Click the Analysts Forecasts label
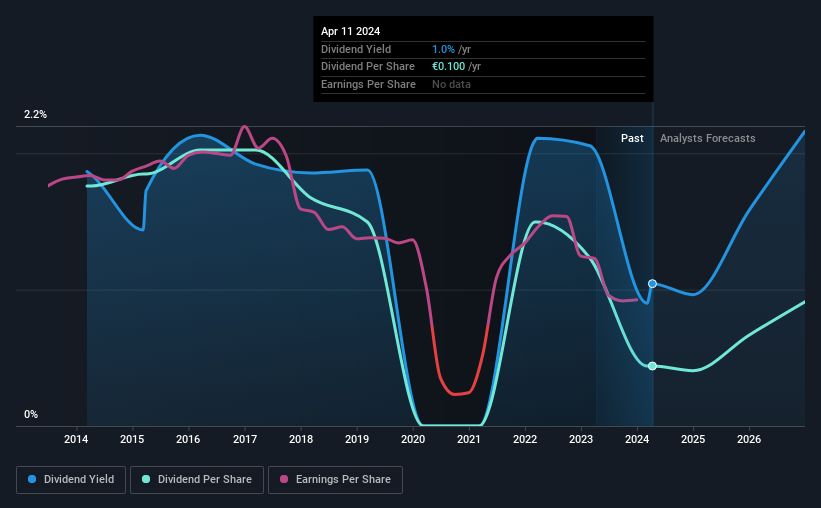Screen dimensions: 821x508 707,138
